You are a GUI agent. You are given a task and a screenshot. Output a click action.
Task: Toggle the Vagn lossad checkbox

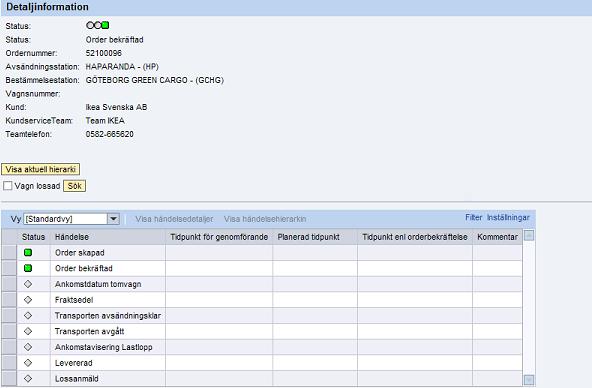tap(8, 186)
